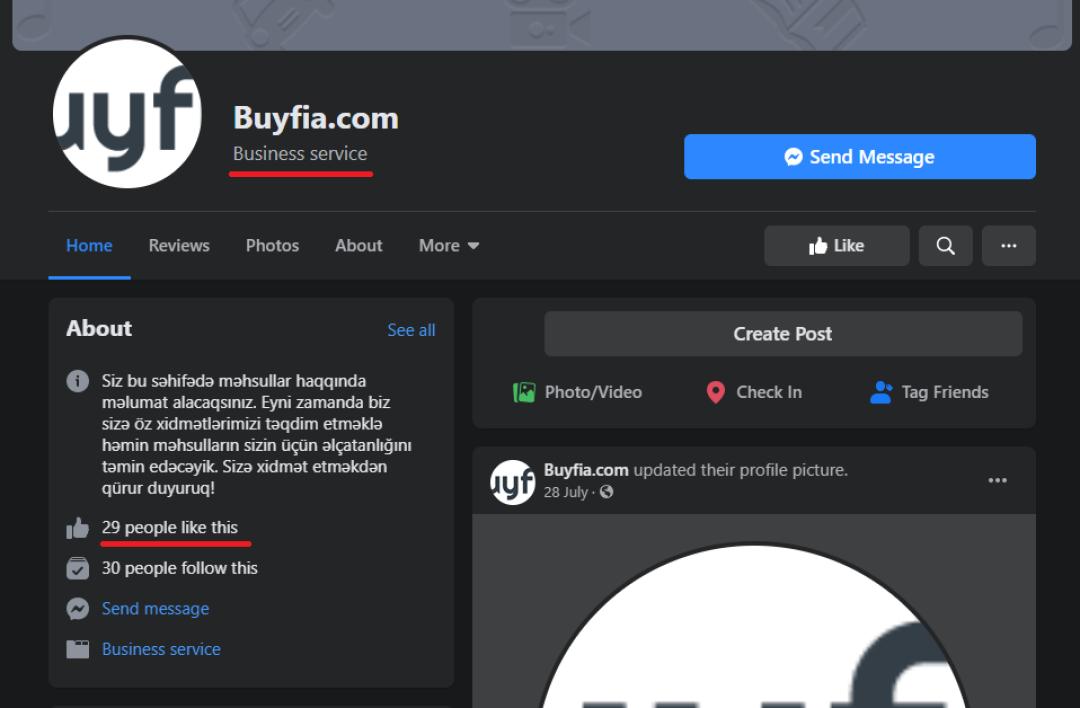1080x708 pixels.
Task: Click '29 people like this' text
Action: 169,528
